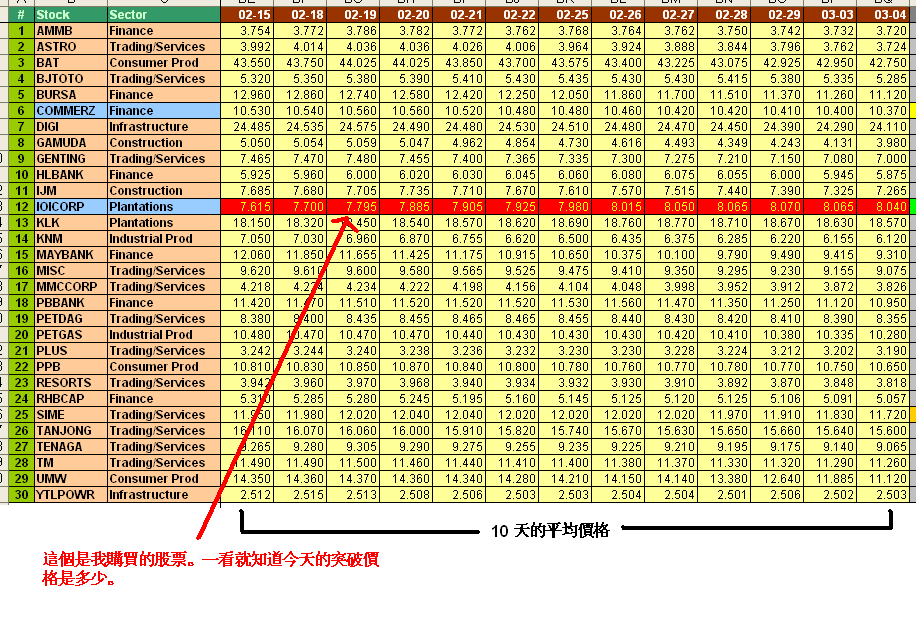Click the "#" header cell

point(20,15)
